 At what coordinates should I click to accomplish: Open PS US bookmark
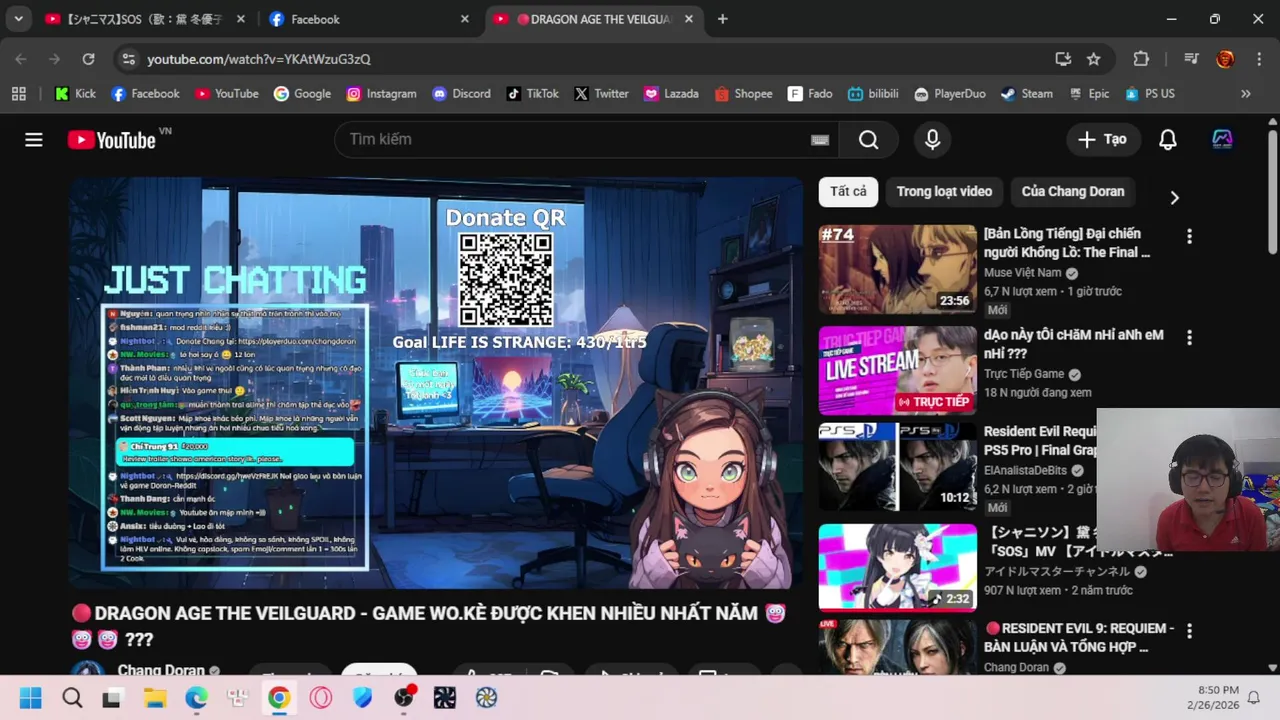point(1149,93)
